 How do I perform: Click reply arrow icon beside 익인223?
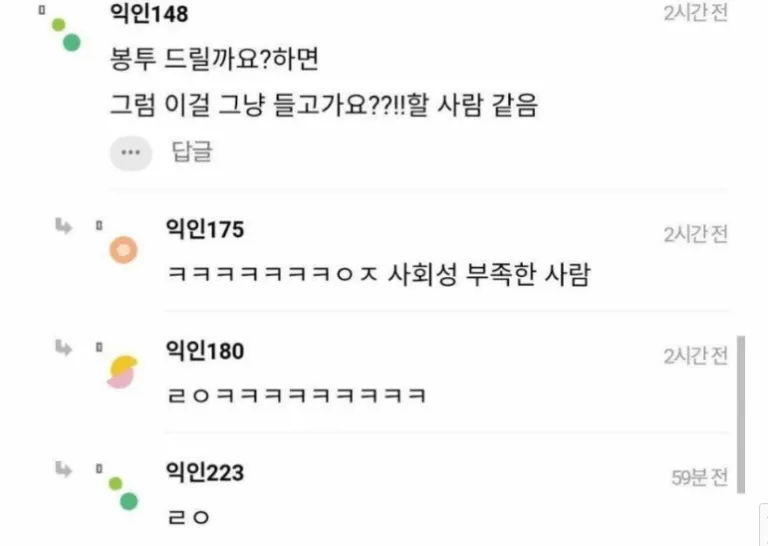(x=64, y=469)
